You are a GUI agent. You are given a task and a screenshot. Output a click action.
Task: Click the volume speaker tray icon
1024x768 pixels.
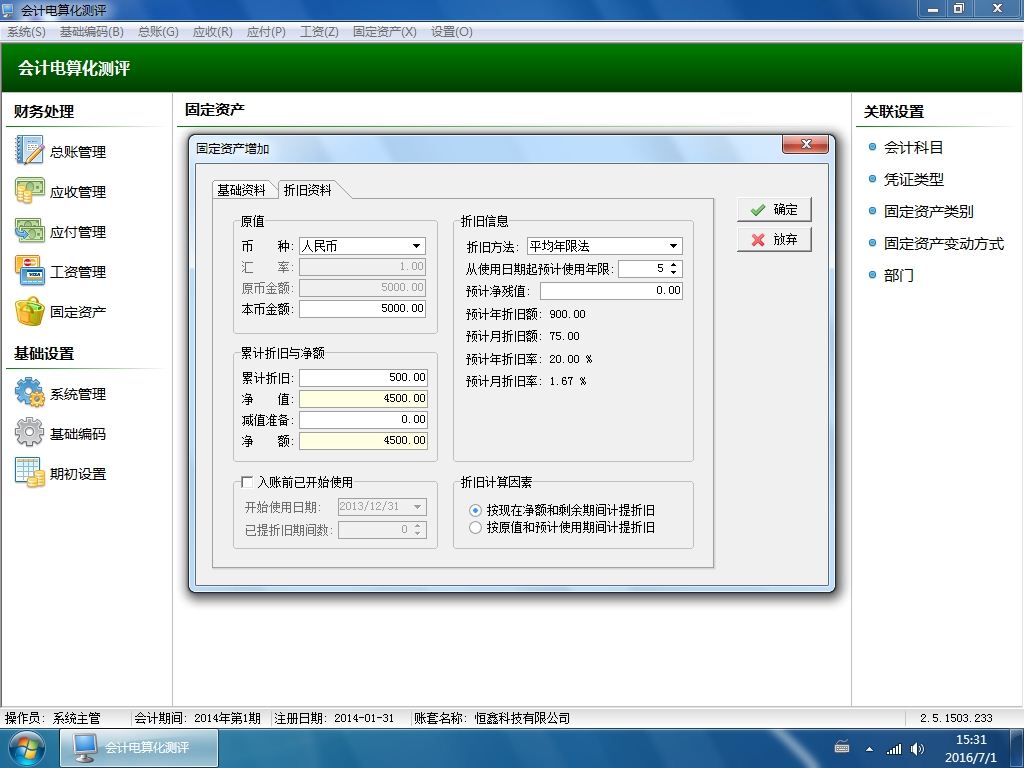(x=918, y=749)
